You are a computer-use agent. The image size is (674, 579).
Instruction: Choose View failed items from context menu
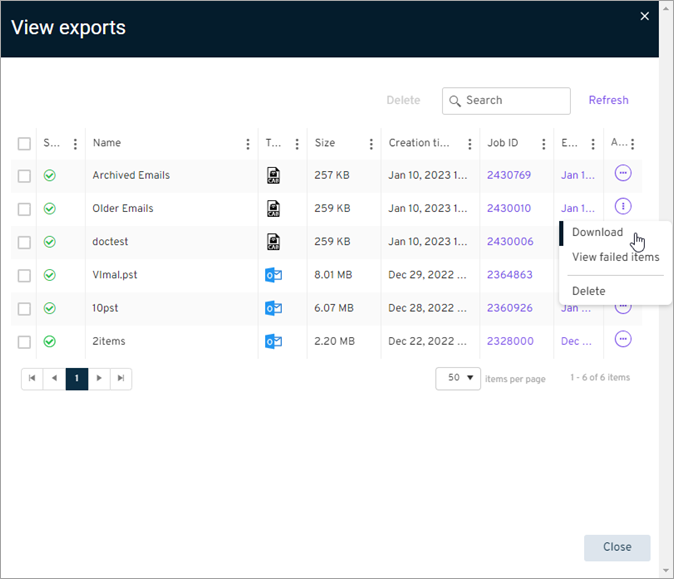tap(616, 257)
